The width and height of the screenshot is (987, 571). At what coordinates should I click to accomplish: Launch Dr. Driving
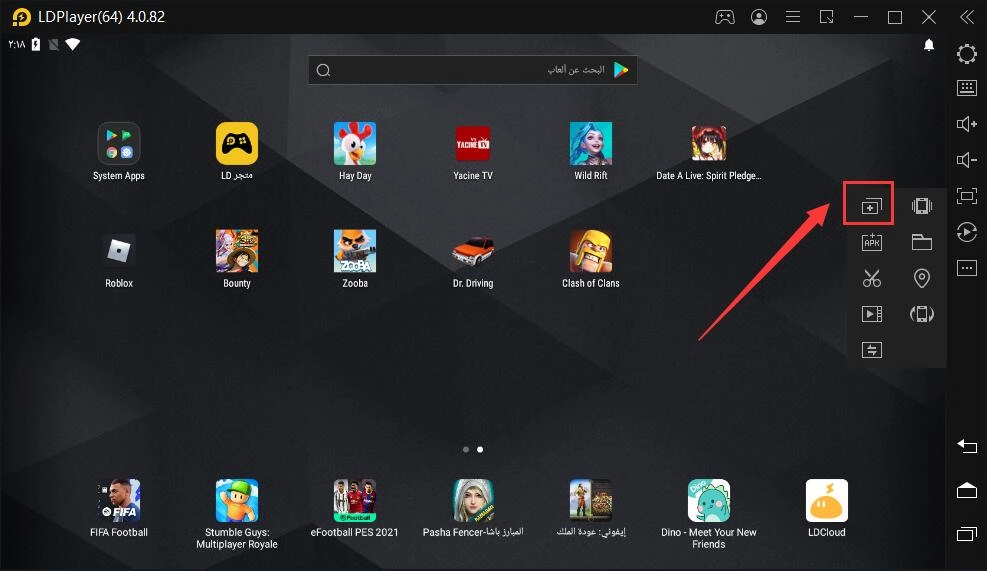point(473,251)
